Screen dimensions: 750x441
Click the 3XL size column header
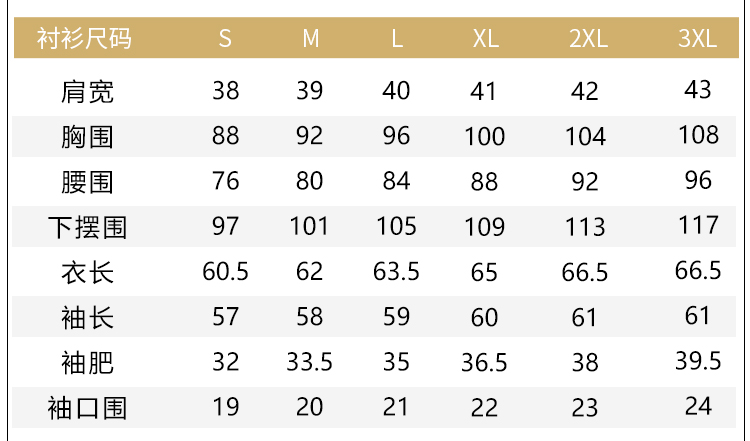pos(697,40)
